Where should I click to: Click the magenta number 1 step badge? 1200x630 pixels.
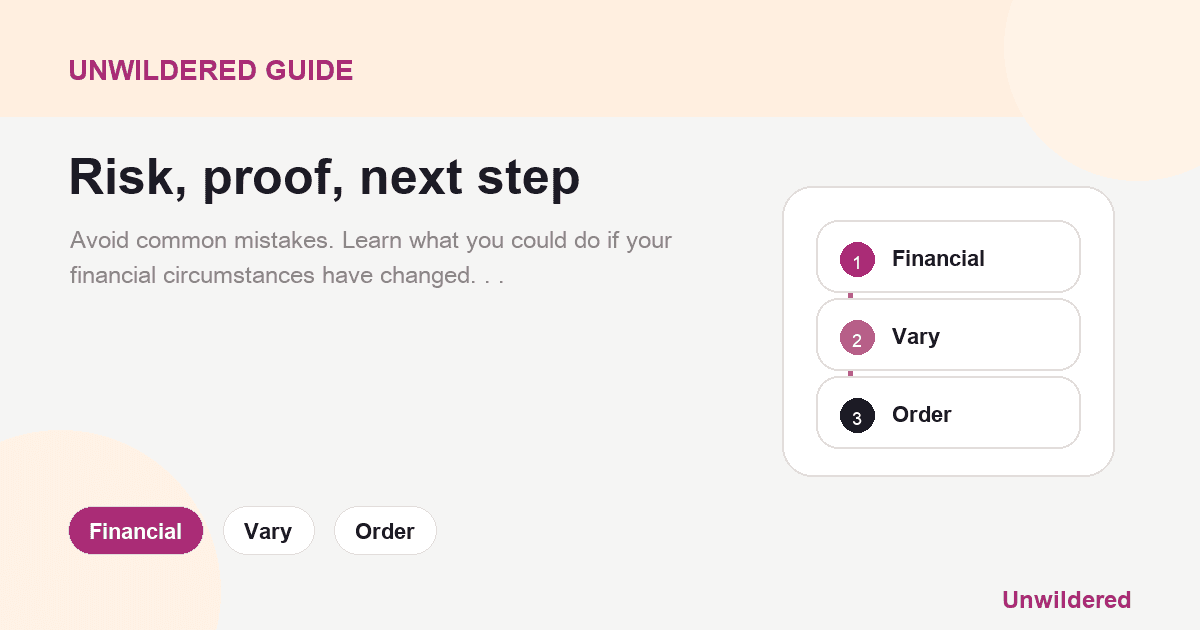click(857, 259)
